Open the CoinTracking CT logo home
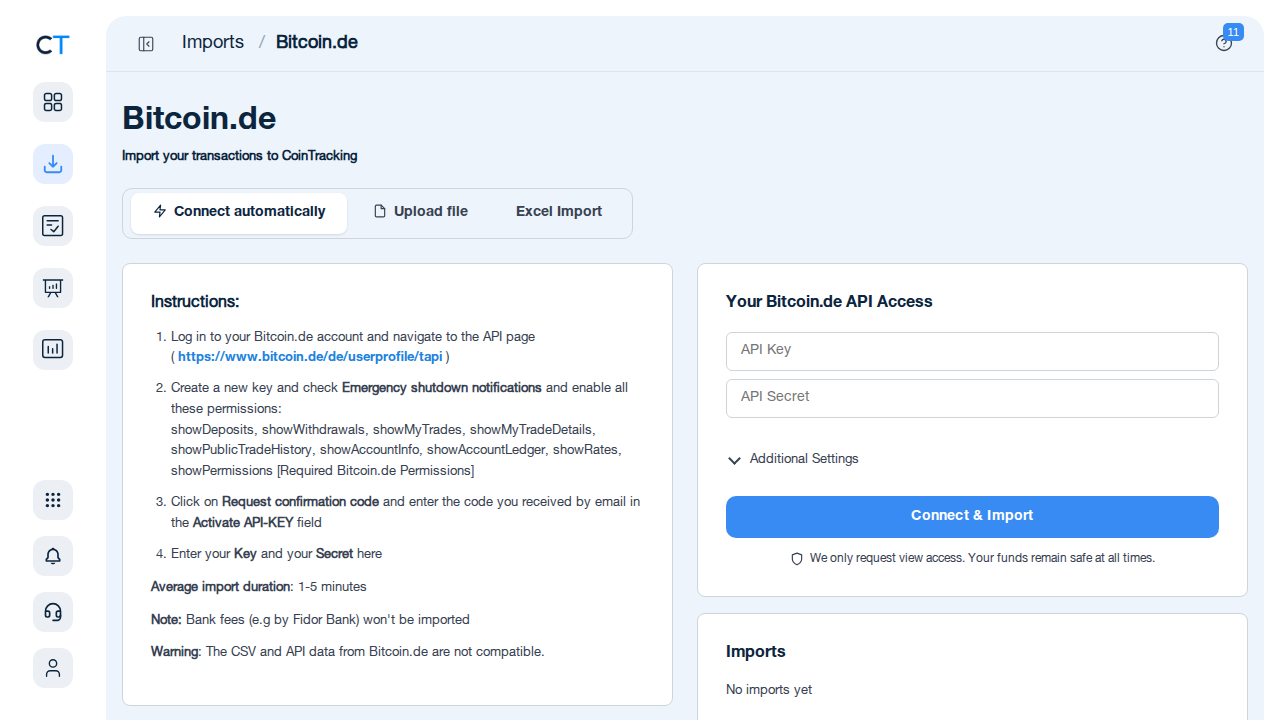 [x=53, y=45]
